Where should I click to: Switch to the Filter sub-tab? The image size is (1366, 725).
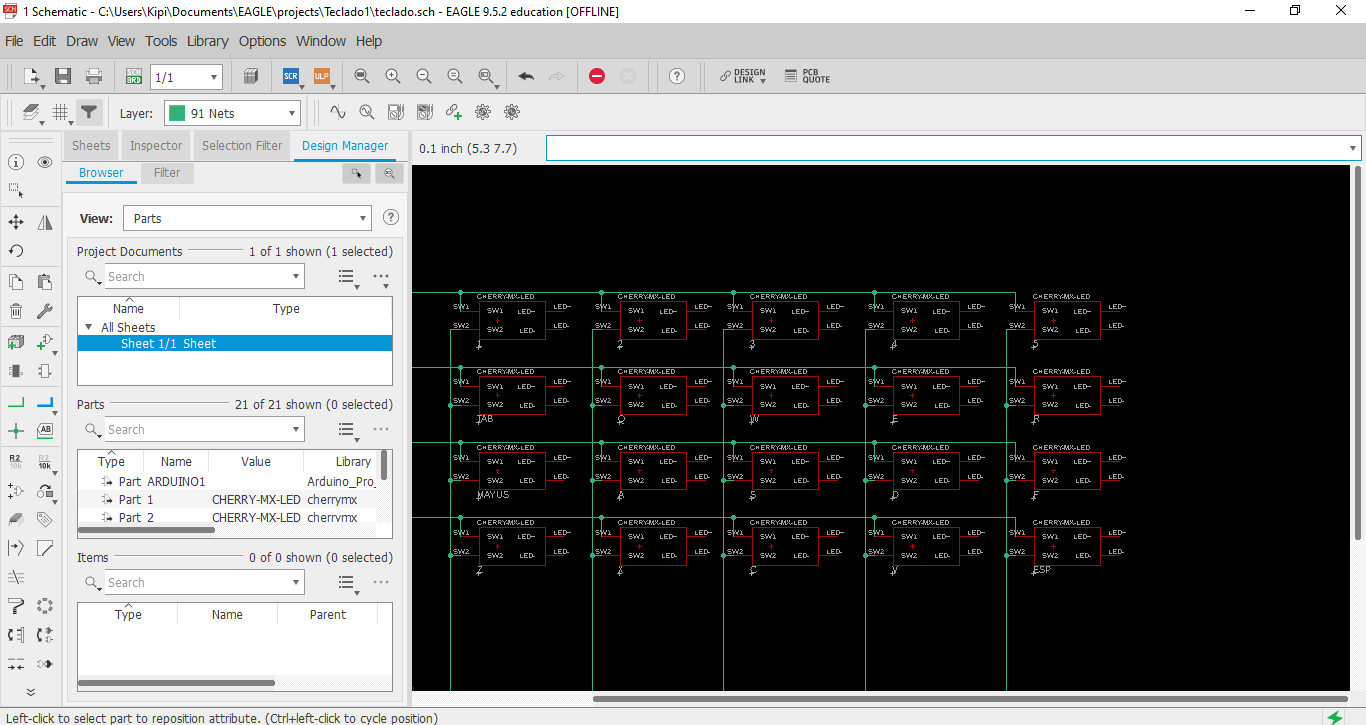167,173
